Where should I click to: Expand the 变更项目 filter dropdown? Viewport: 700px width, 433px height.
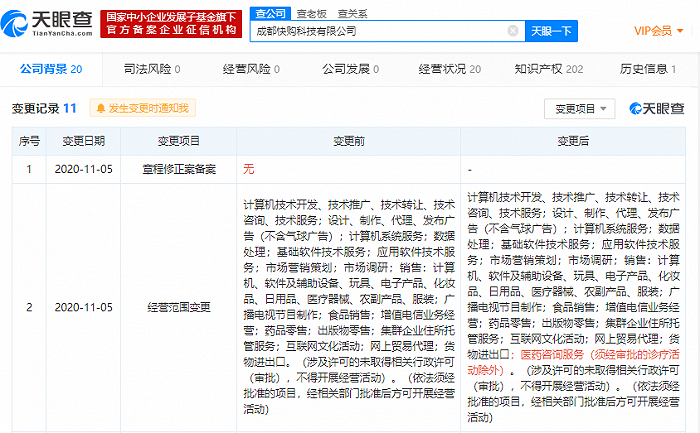tap(579, 109)
